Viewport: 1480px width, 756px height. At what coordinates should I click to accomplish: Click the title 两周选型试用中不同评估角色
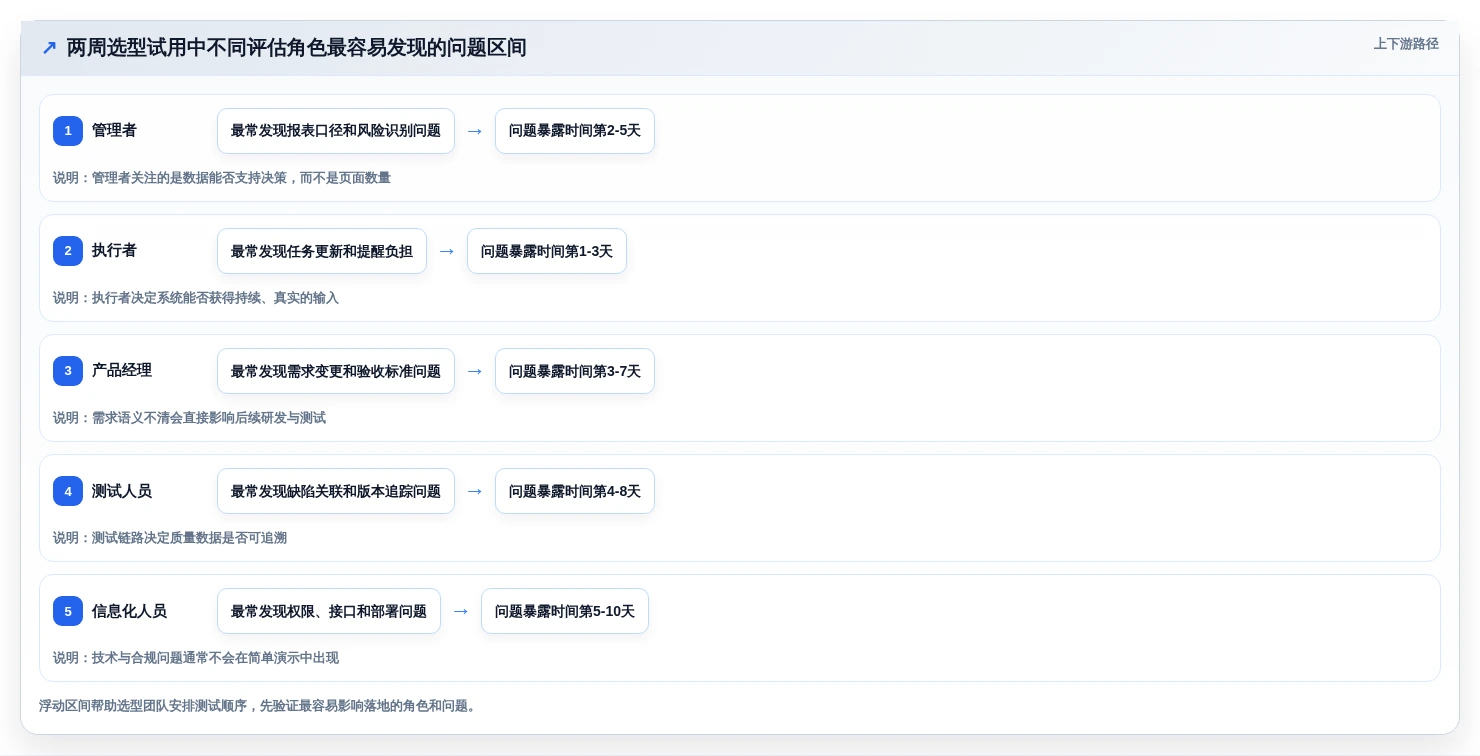click(x=297, y=48)
